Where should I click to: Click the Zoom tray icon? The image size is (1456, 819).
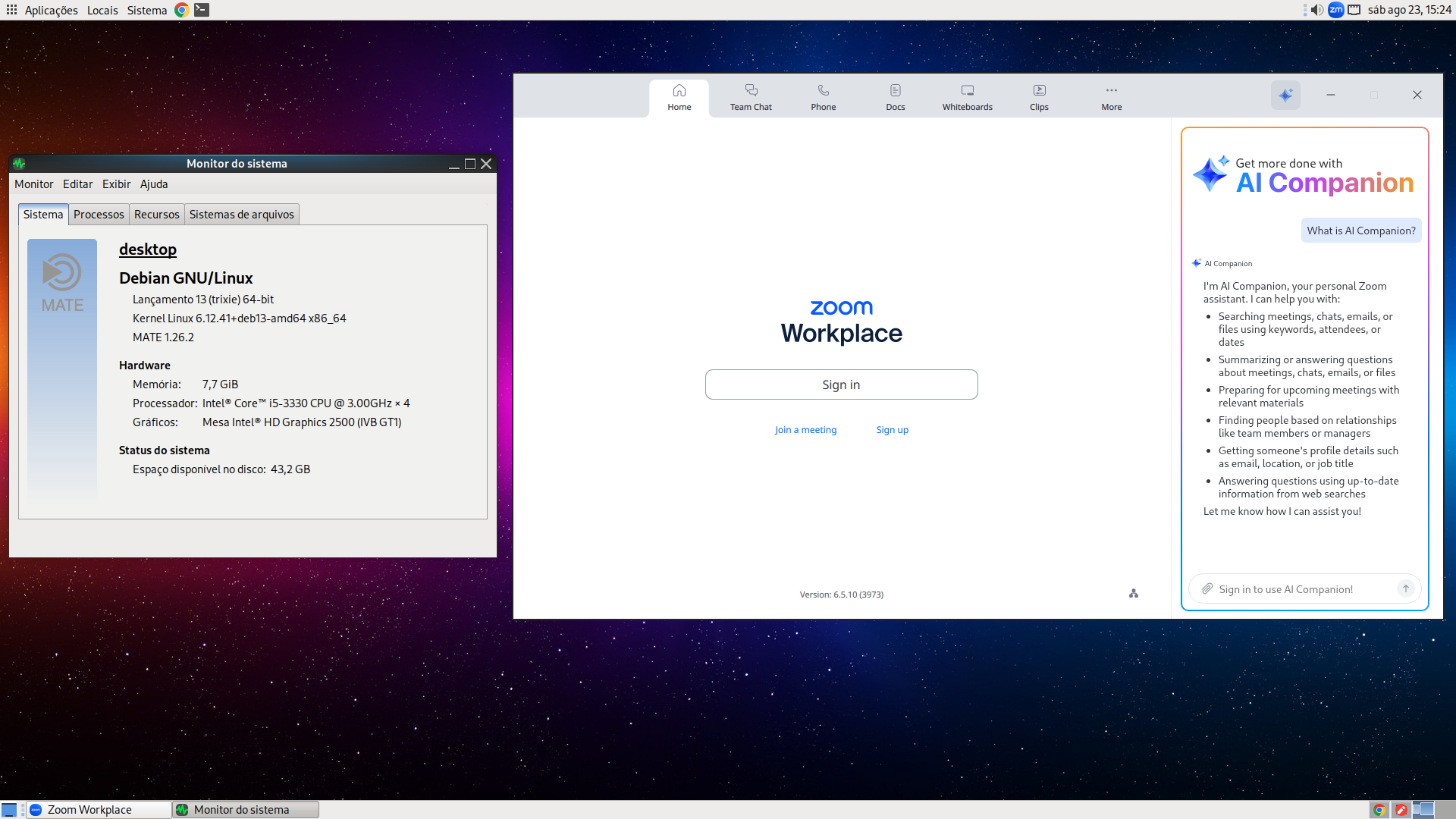tap(1336, 10)
